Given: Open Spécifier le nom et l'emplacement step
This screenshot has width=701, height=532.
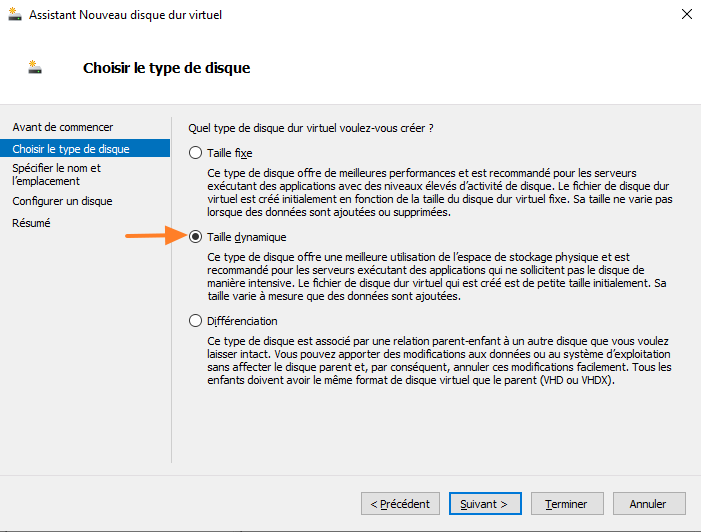Looking at the screenshot, I should [x=57, y=175].
